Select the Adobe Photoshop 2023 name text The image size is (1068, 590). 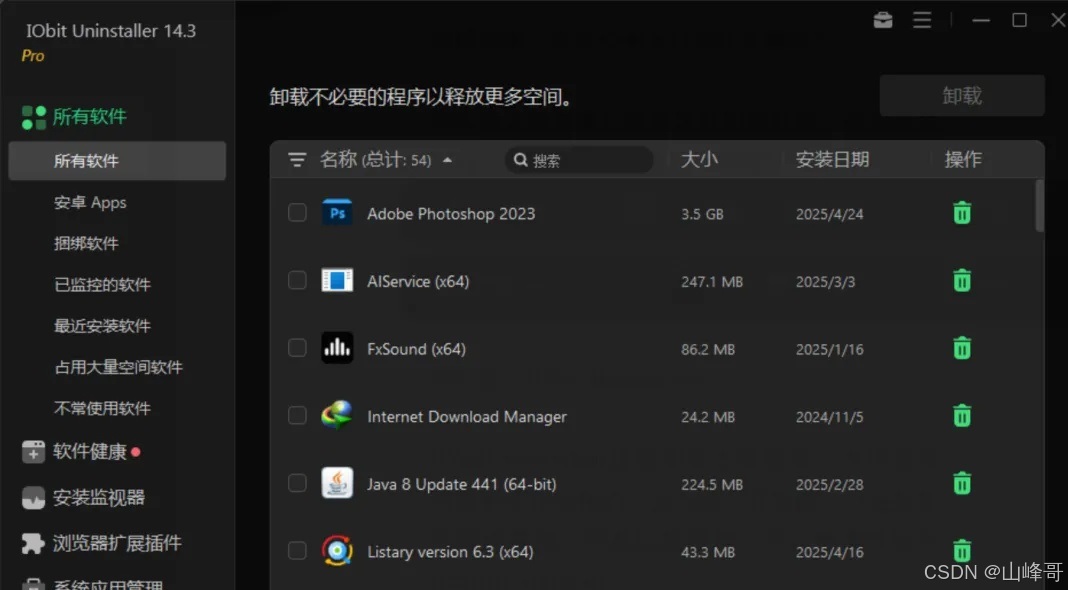[451, 213]
